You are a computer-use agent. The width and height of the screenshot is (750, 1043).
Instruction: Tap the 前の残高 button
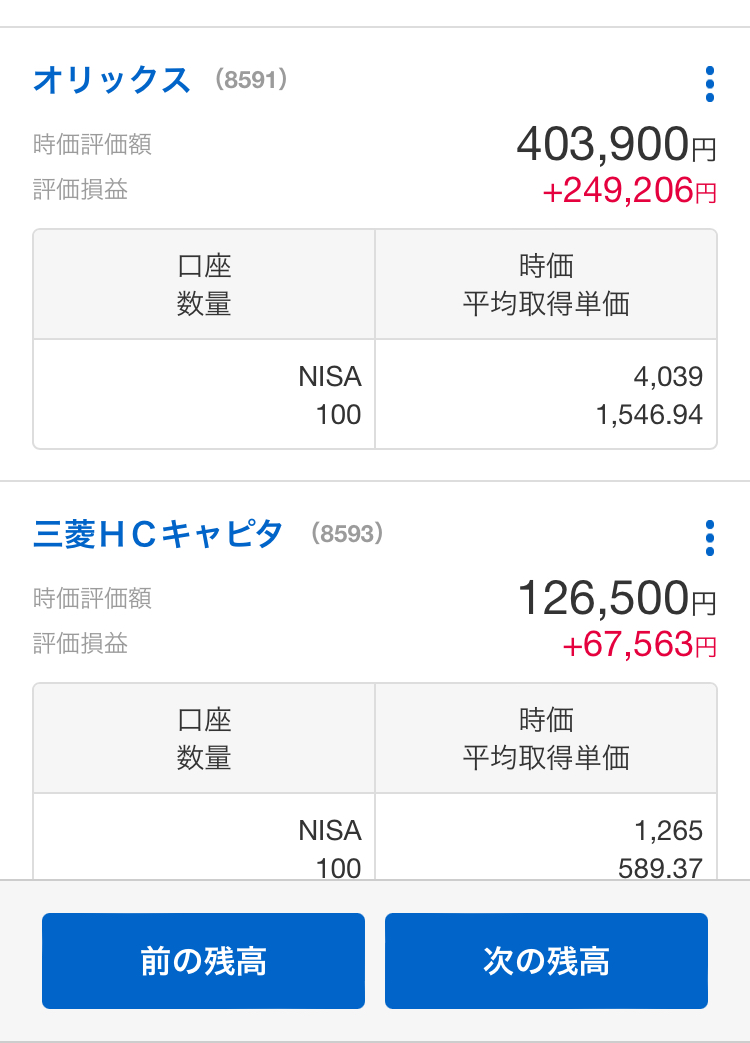[x=203, y=961]
